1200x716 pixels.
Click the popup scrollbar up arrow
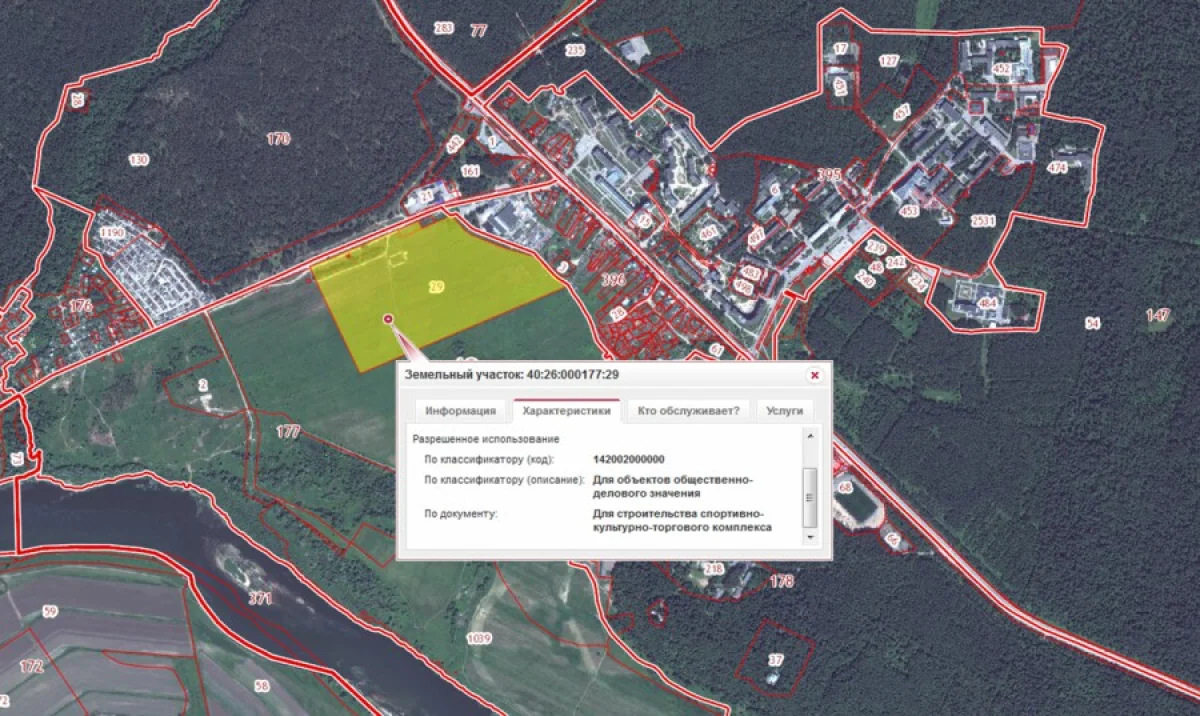(810, 434)
